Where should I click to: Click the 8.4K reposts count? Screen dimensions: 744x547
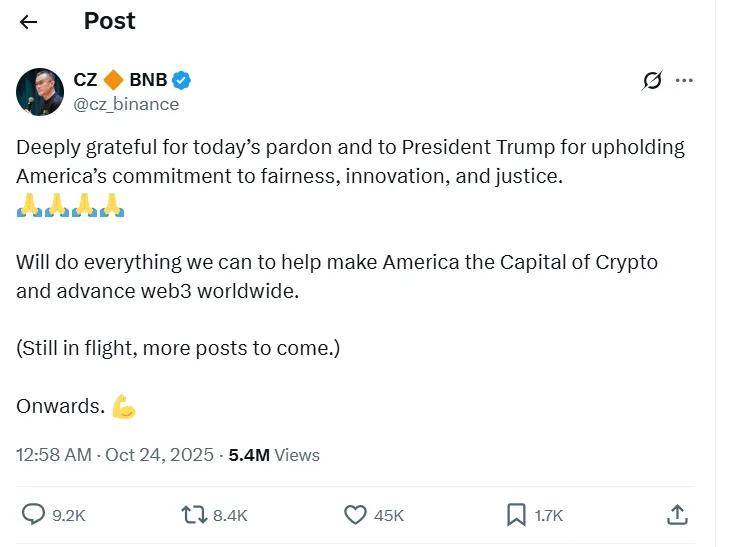[230, 516]
